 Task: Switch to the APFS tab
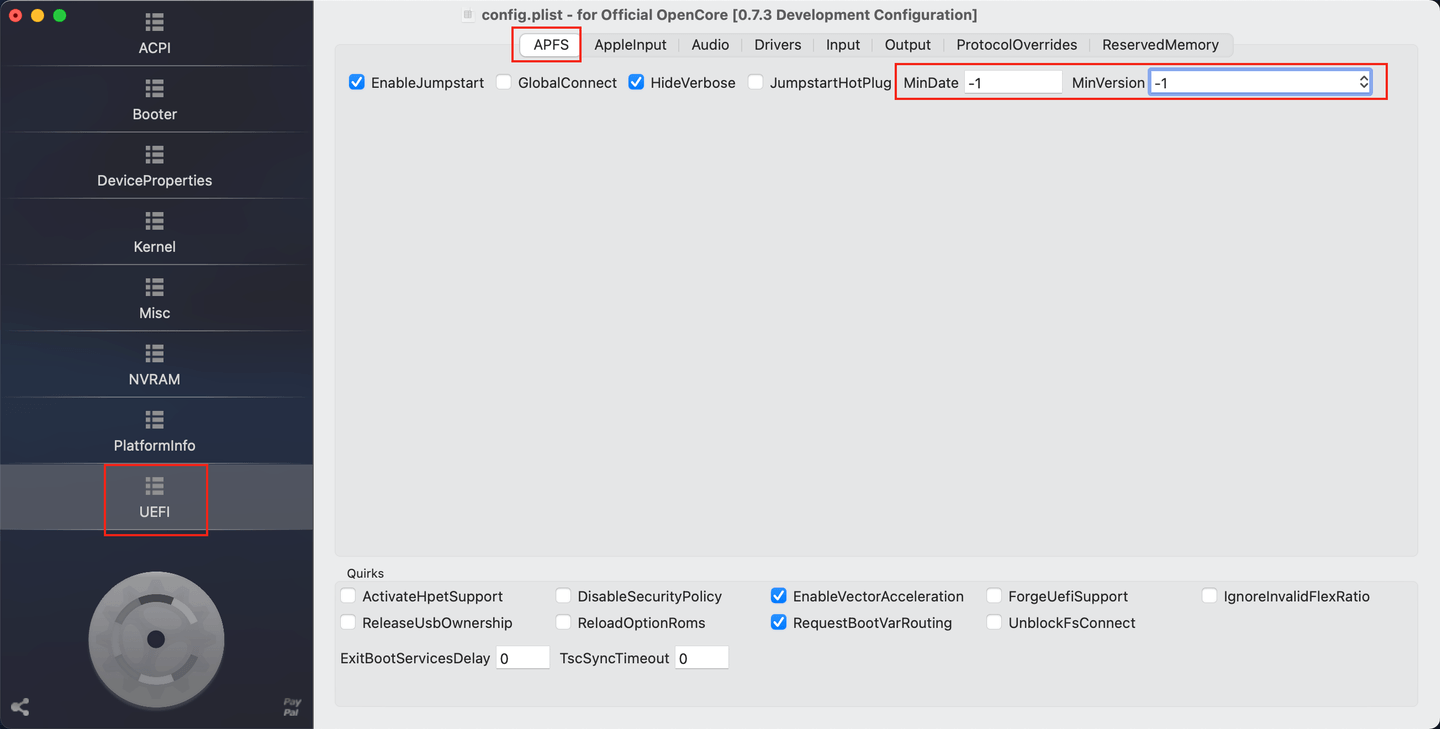551,45
